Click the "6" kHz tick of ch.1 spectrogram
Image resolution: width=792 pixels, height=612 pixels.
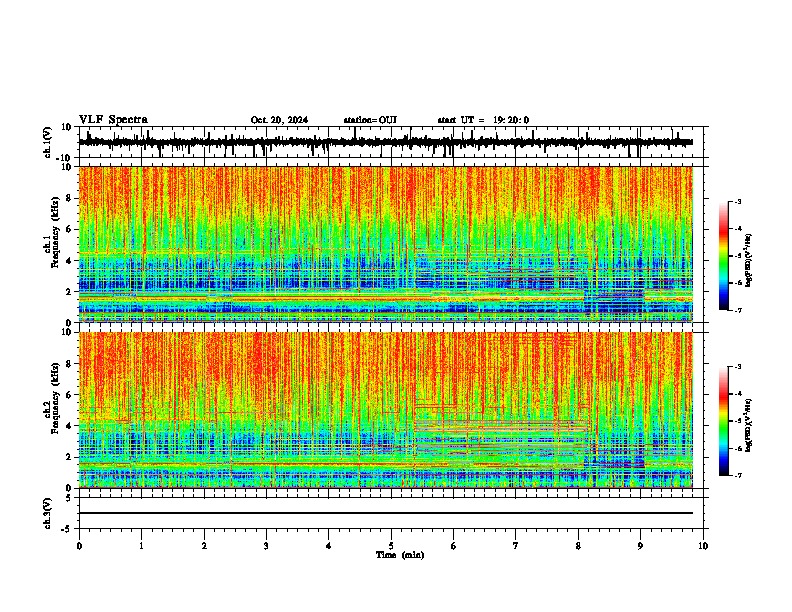coord(70,230)
